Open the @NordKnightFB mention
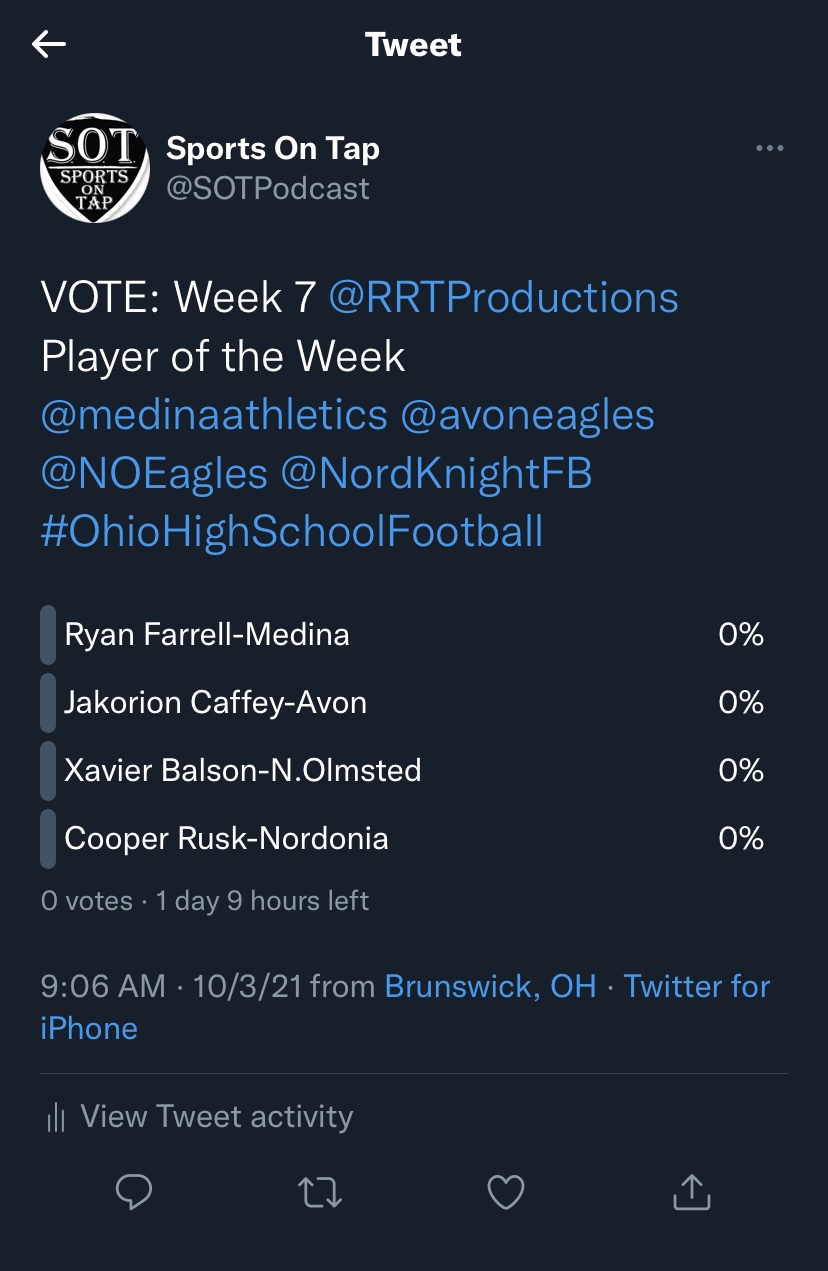Image resolution: width=828 pixels, height=1271 pixels. 436,473
